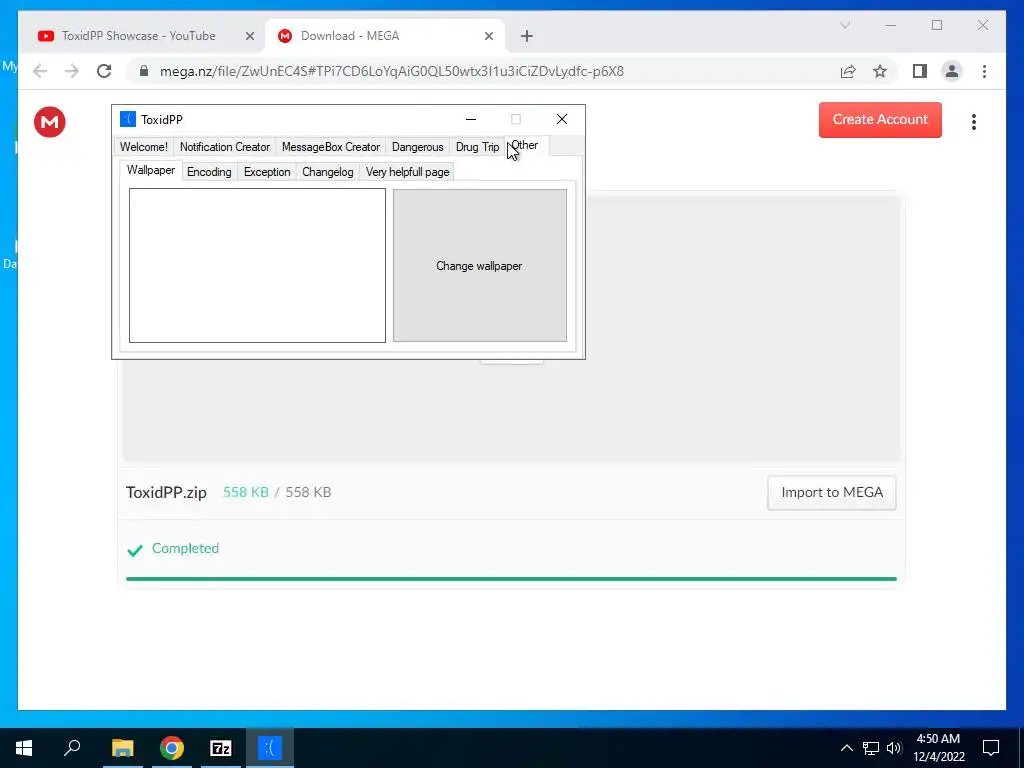This screenshot has width=1024, height=768.
Task: Open 7-Zip from the taskbar
Action: [221, 748]
